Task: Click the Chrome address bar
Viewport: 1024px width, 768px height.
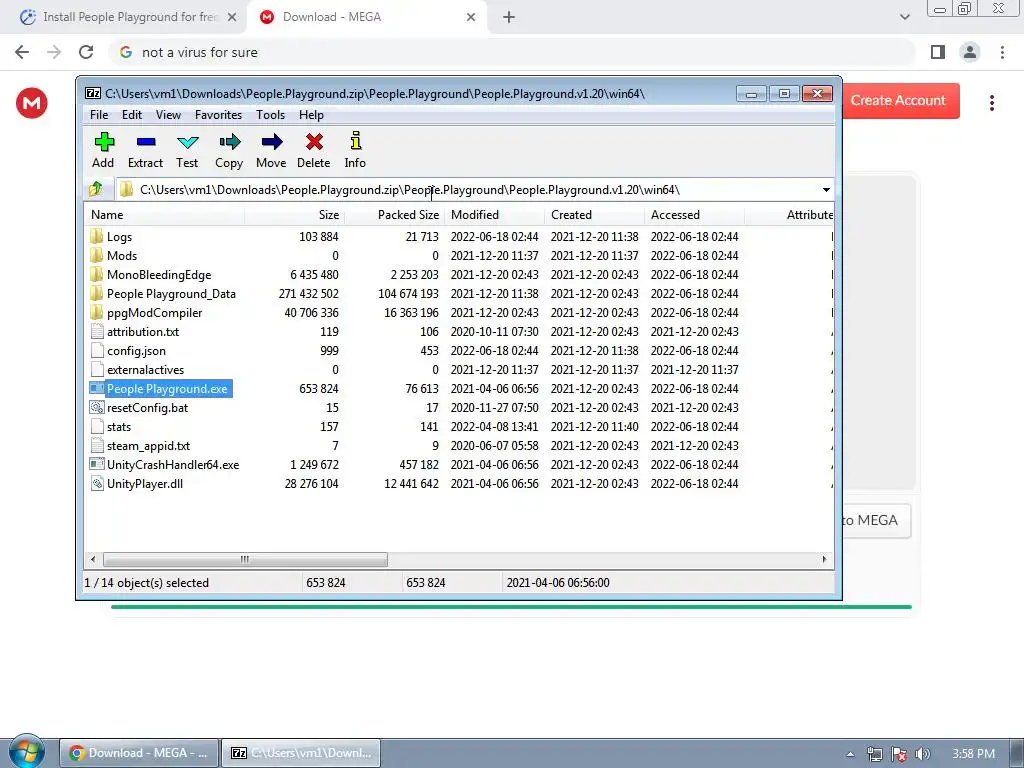Action: point(513,52)
